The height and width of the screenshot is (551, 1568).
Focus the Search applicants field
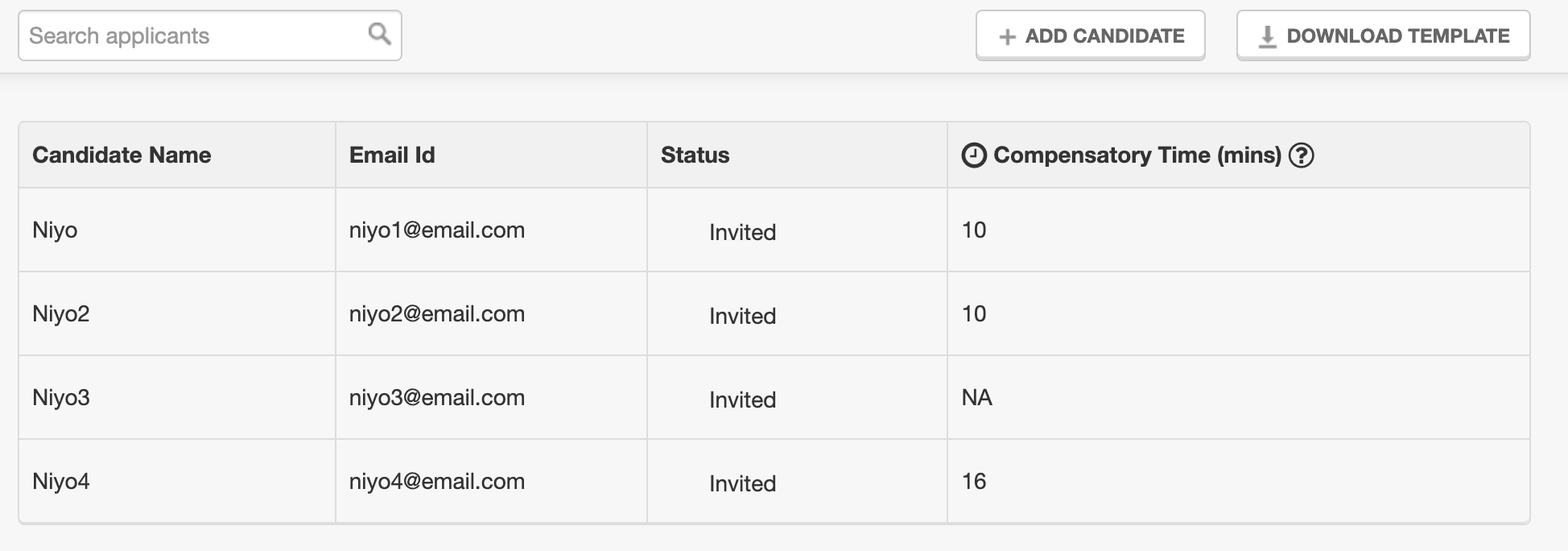pos(193,35)
